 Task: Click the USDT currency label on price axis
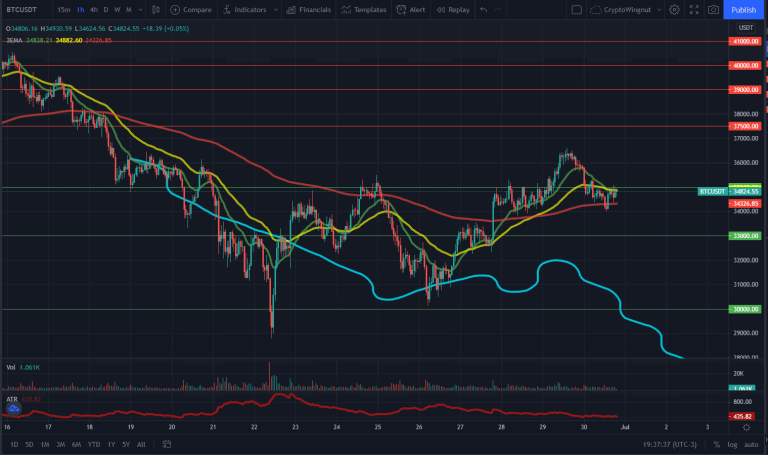[745, 27]
